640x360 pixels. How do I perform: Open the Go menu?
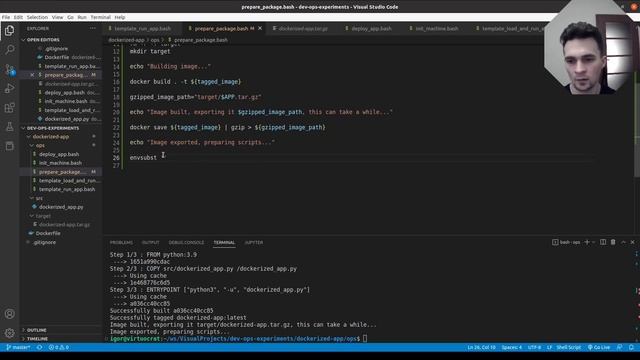coord(71,17)
